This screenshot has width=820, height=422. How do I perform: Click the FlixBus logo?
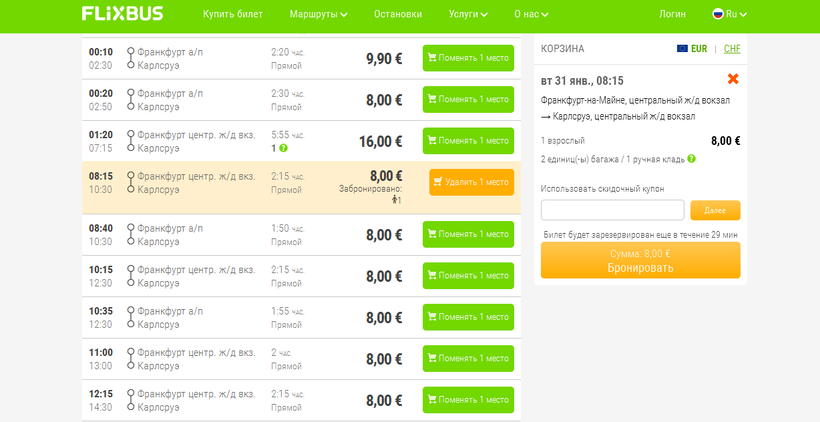coord(121,14)
